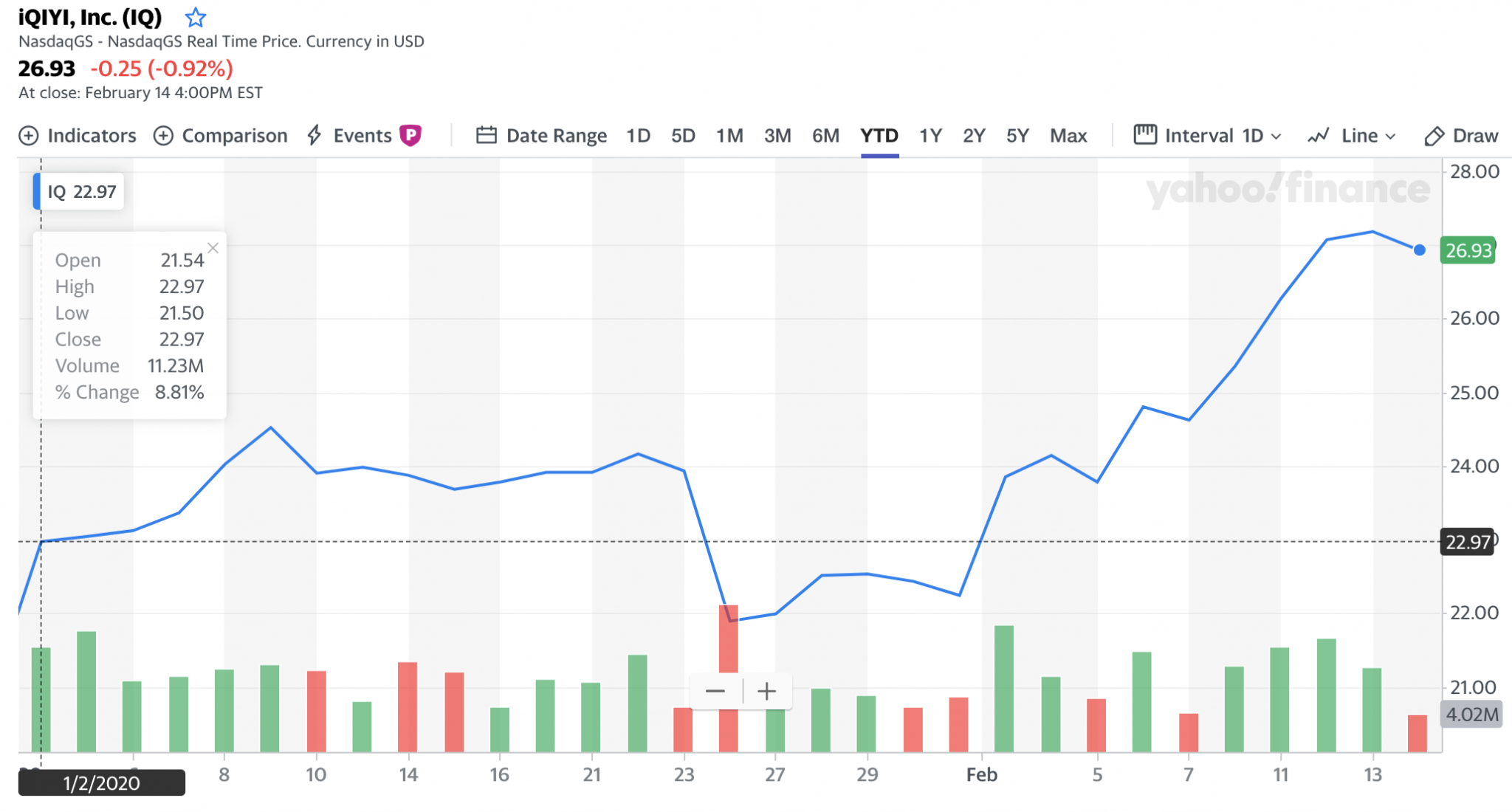The width and height of the screenshot is (1512, 812).
Task: Select 1D range tab
Action: tap(638, 136)
